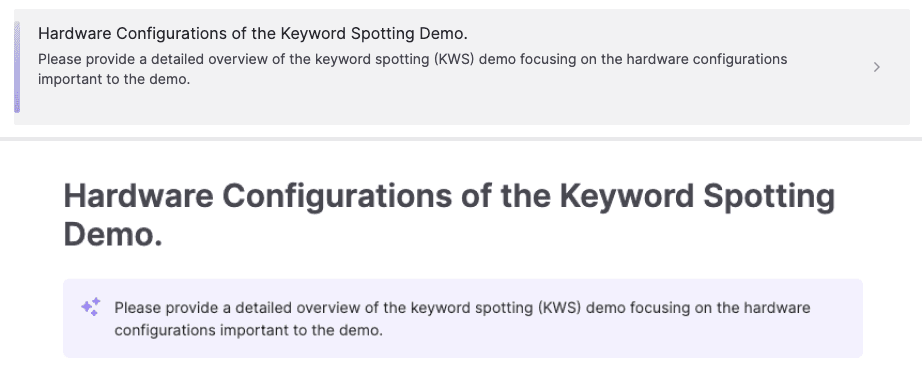Click "important to the demo." line in gray card
This screenshot has width=922, height=379.
(x=114, y=80)
